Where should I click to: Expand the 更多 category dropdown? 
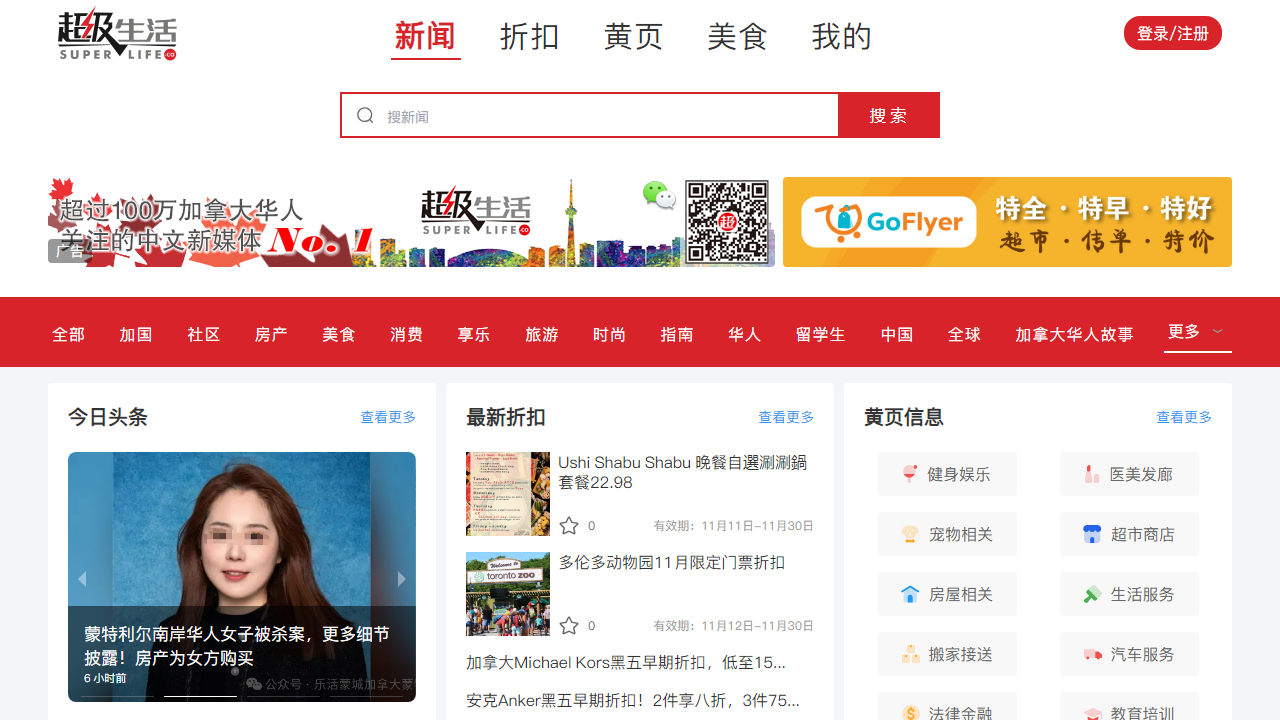click(1197, 331)
